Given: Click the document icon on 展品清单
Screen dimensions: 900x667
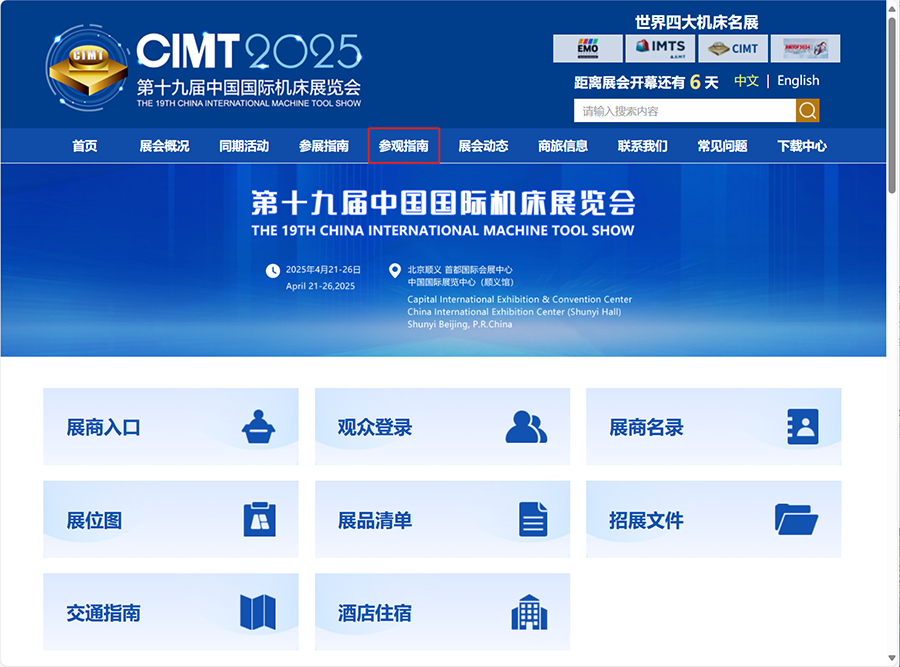Looking at the screenshot, I should pyautogui.click(x=533, y=519).
